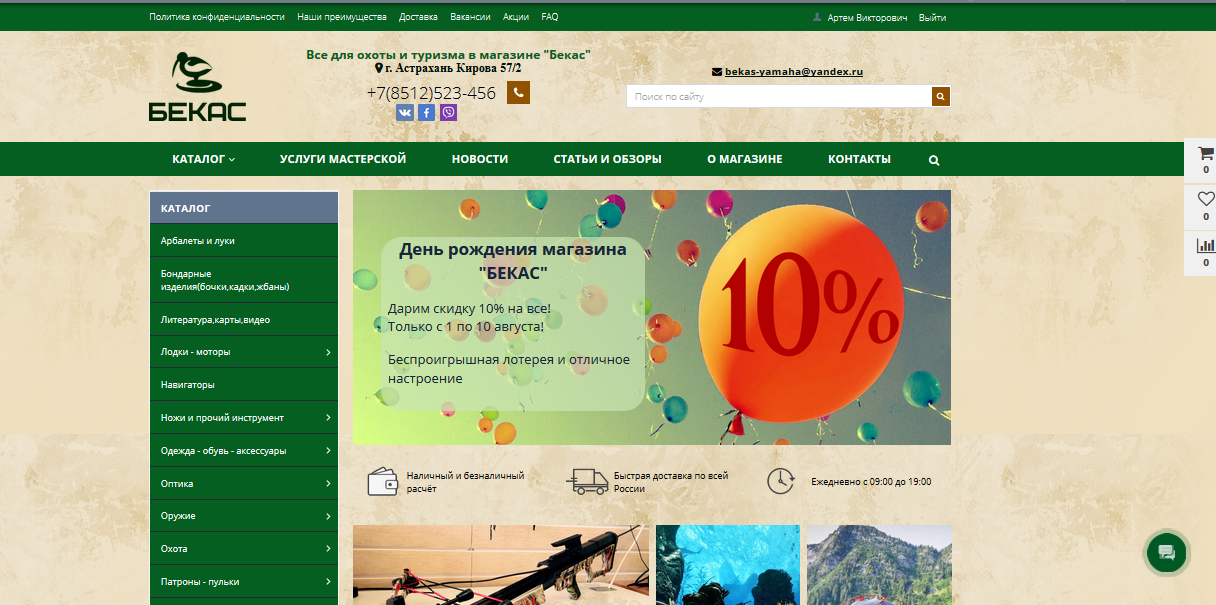Open the VK social network icon

tap(404, 113)
